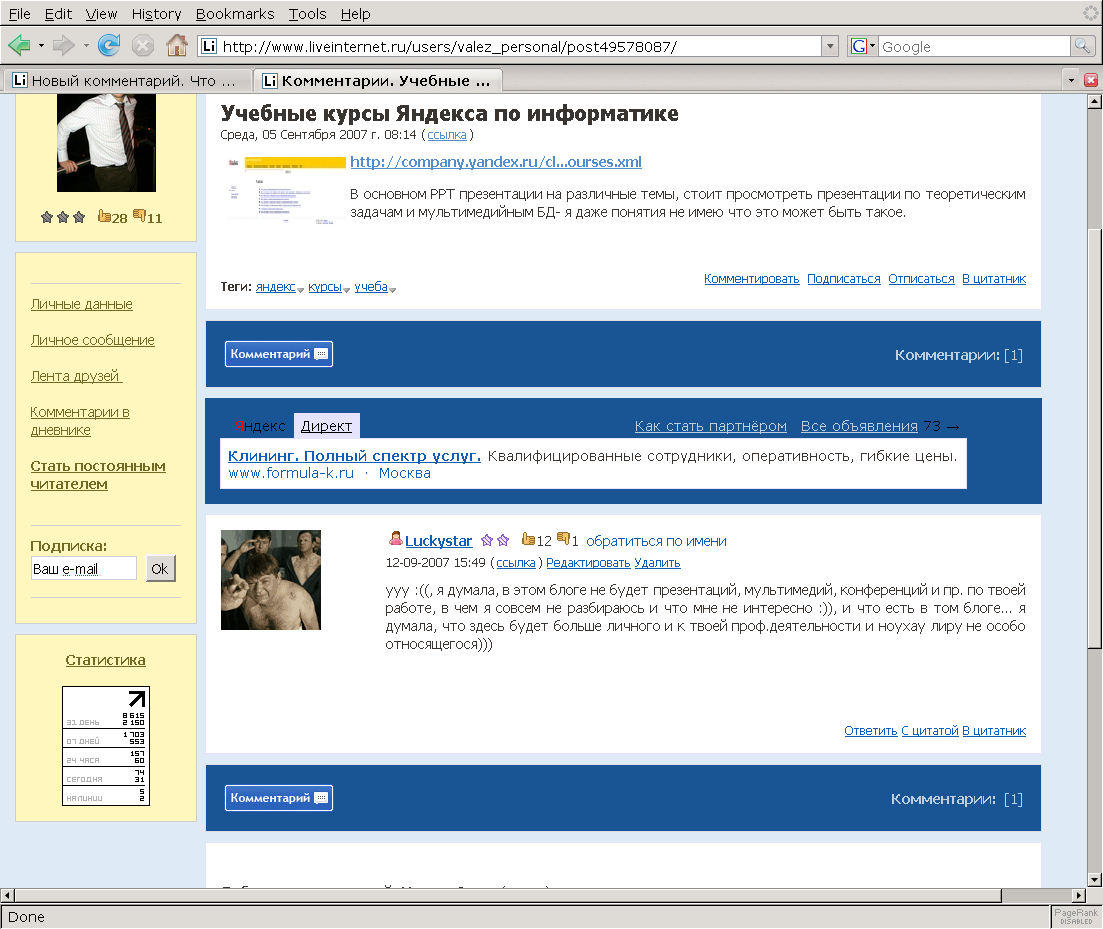Open the Edit menu

pos(58,14)
